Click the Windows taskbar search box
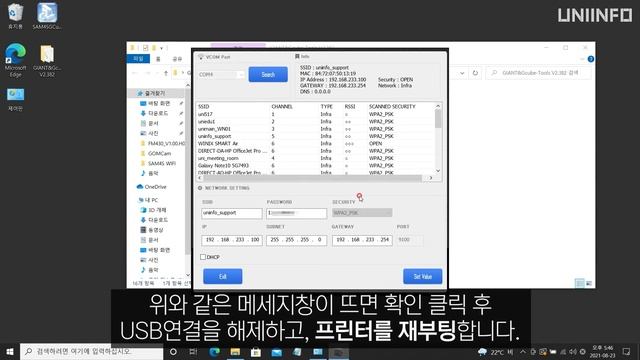The height and width of the screenshot is (360, 640). coord(92,351)
